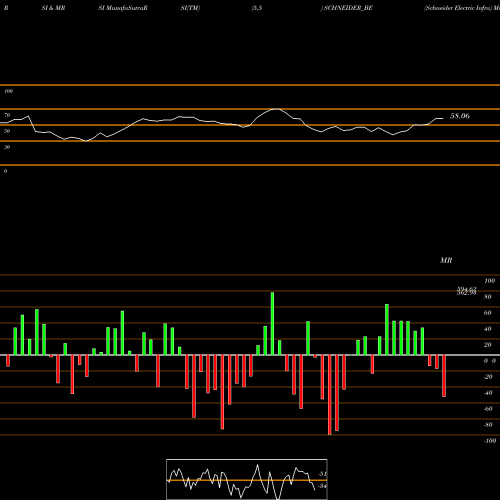Open the mini oscillator thumbnail chart
500x500 pixels.
[247, 479]
